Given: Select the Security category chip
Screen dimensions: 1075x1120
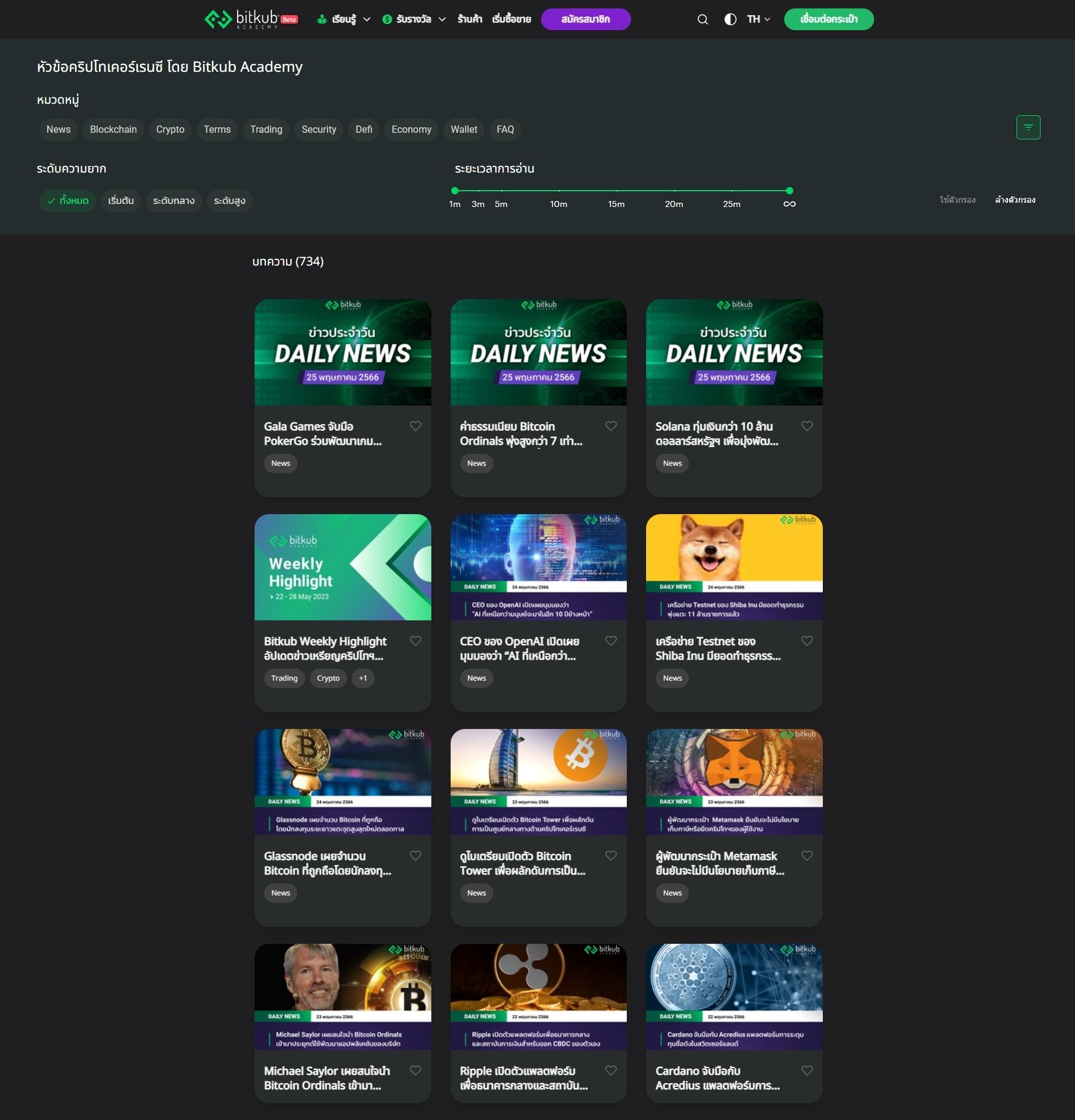Looking at the screenshot, I should point(319,130).
